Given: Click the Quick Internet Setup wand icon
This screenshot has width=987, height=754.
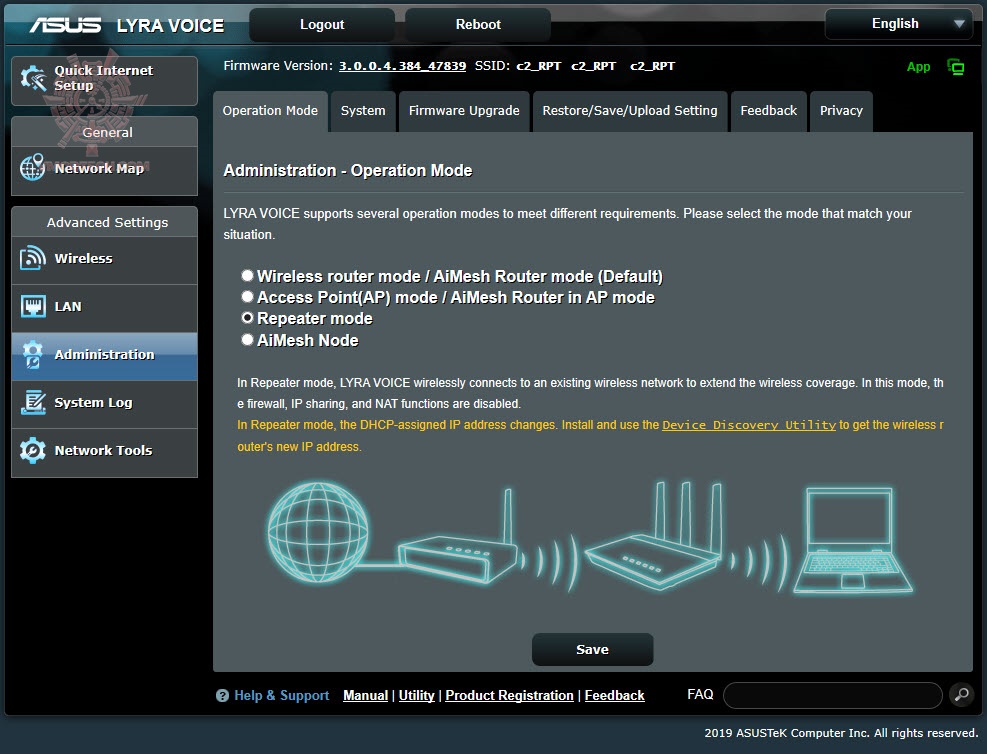Looking at the screenshot, I should tap(33, 78).
